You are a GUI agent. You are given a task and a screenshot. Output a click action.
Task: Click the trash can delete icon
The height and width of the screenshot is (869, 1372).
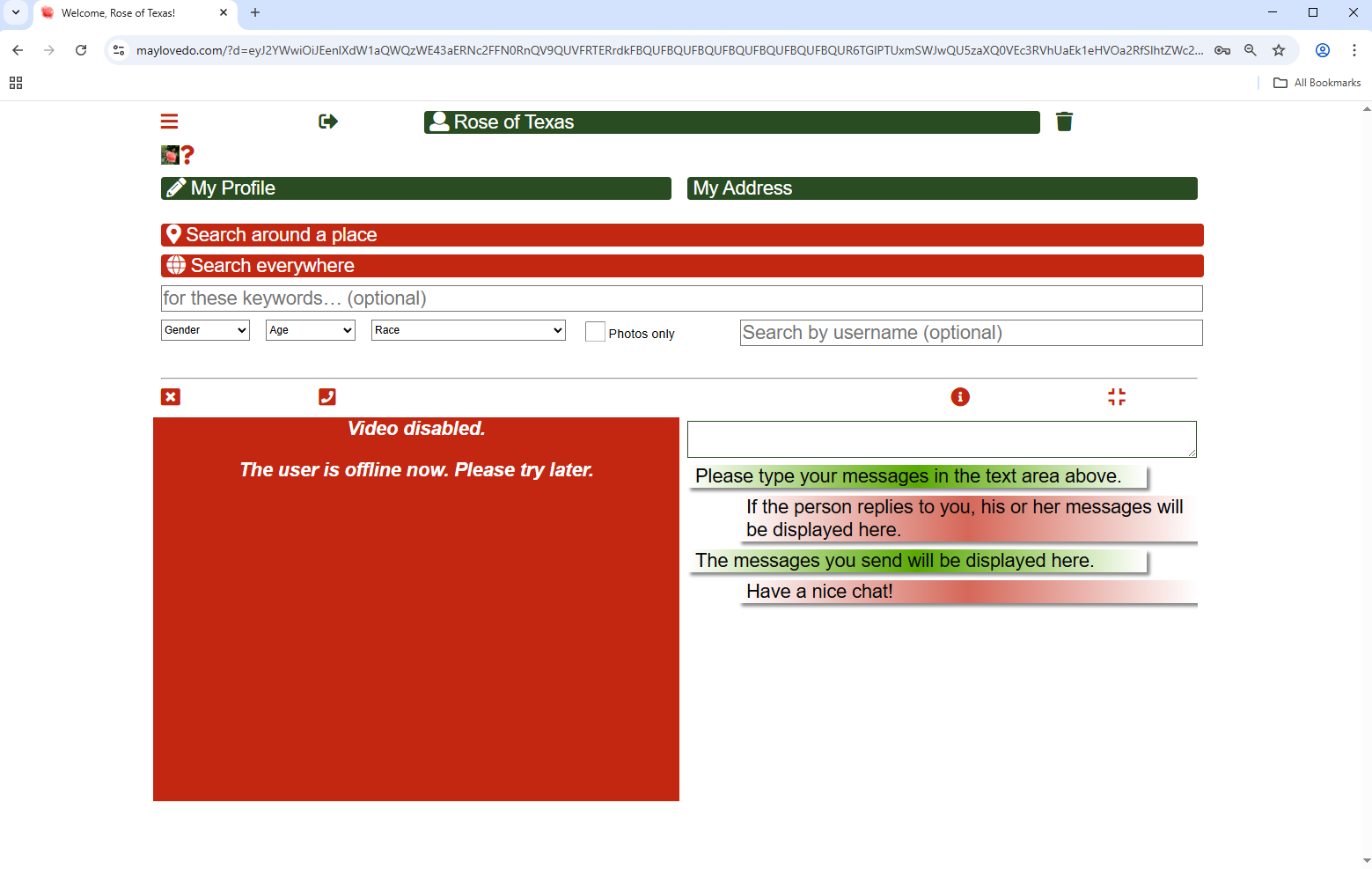(x=1064, y=122)
